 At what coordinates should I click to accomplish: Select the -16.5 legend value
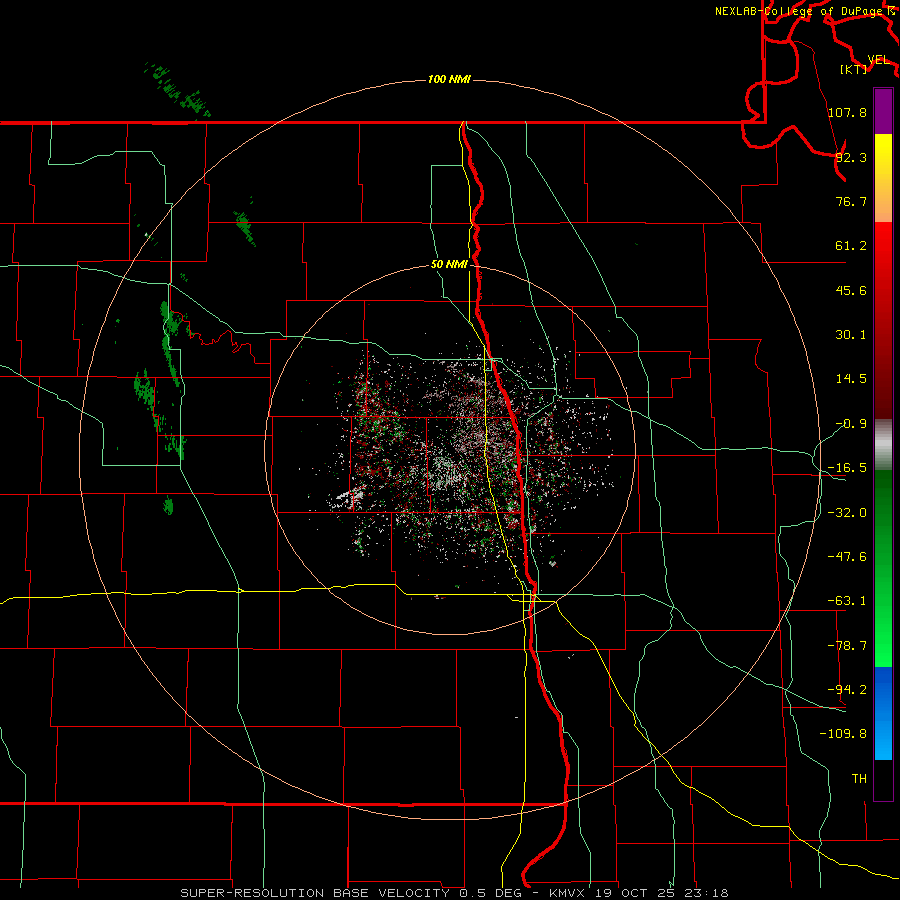pos(847,468)
